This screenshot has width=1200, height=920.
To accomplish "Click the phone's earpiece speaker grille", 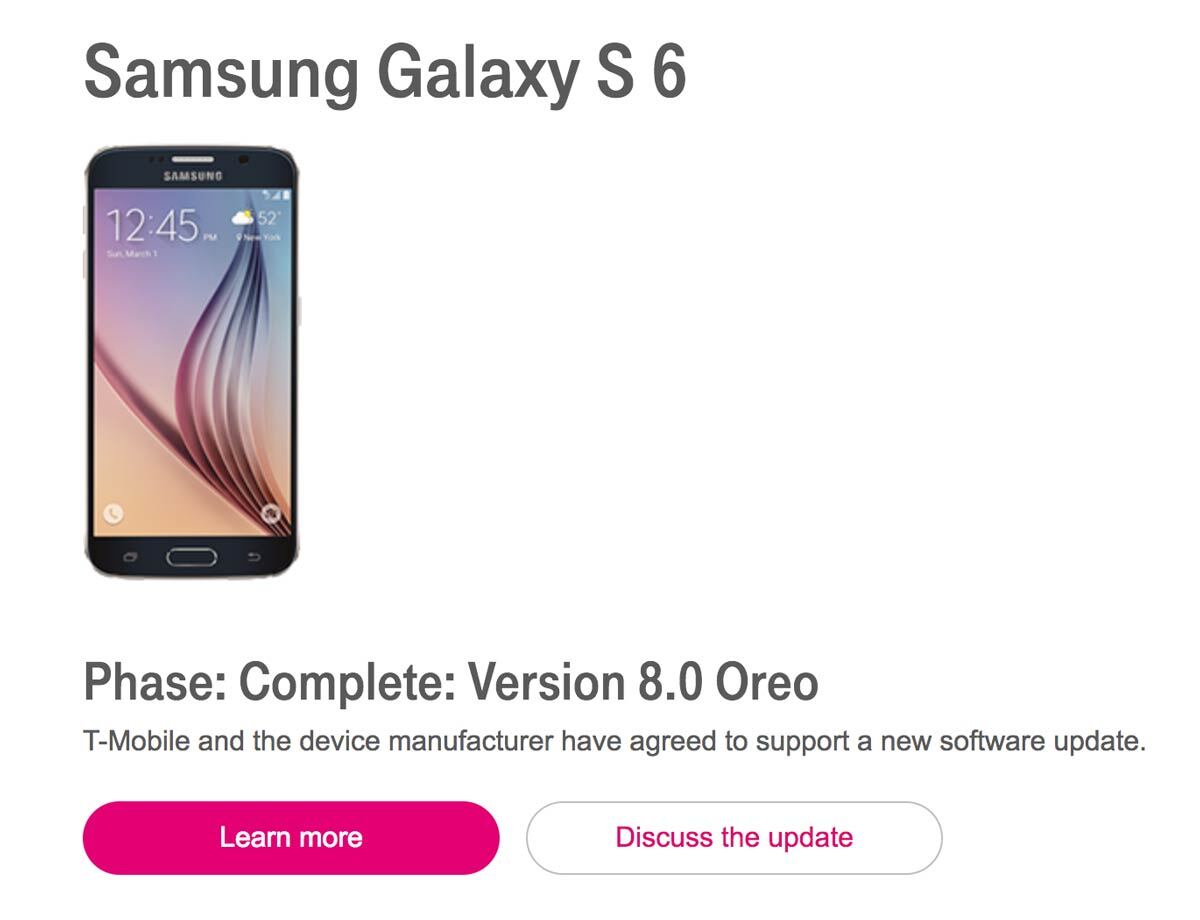I will pos(192,160).
